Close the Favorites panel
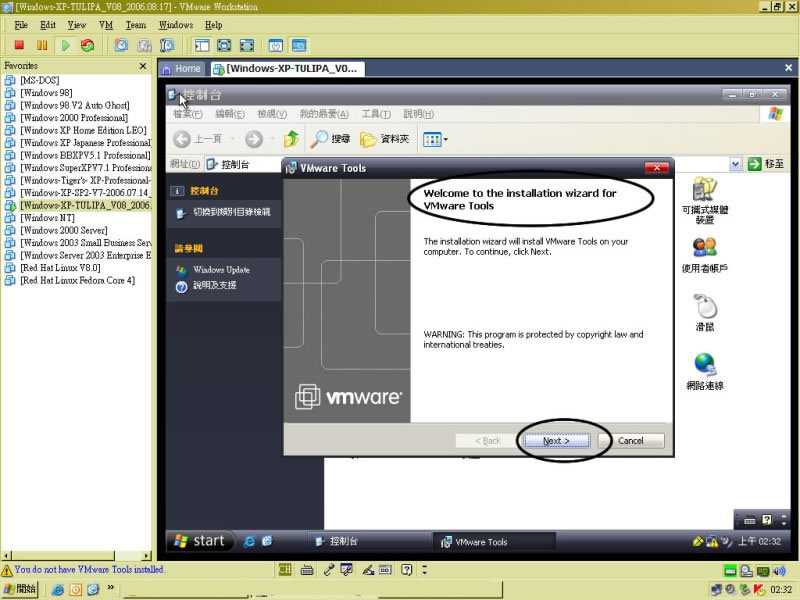Viewport: 800px width, 600px height. tap(143, 66)
